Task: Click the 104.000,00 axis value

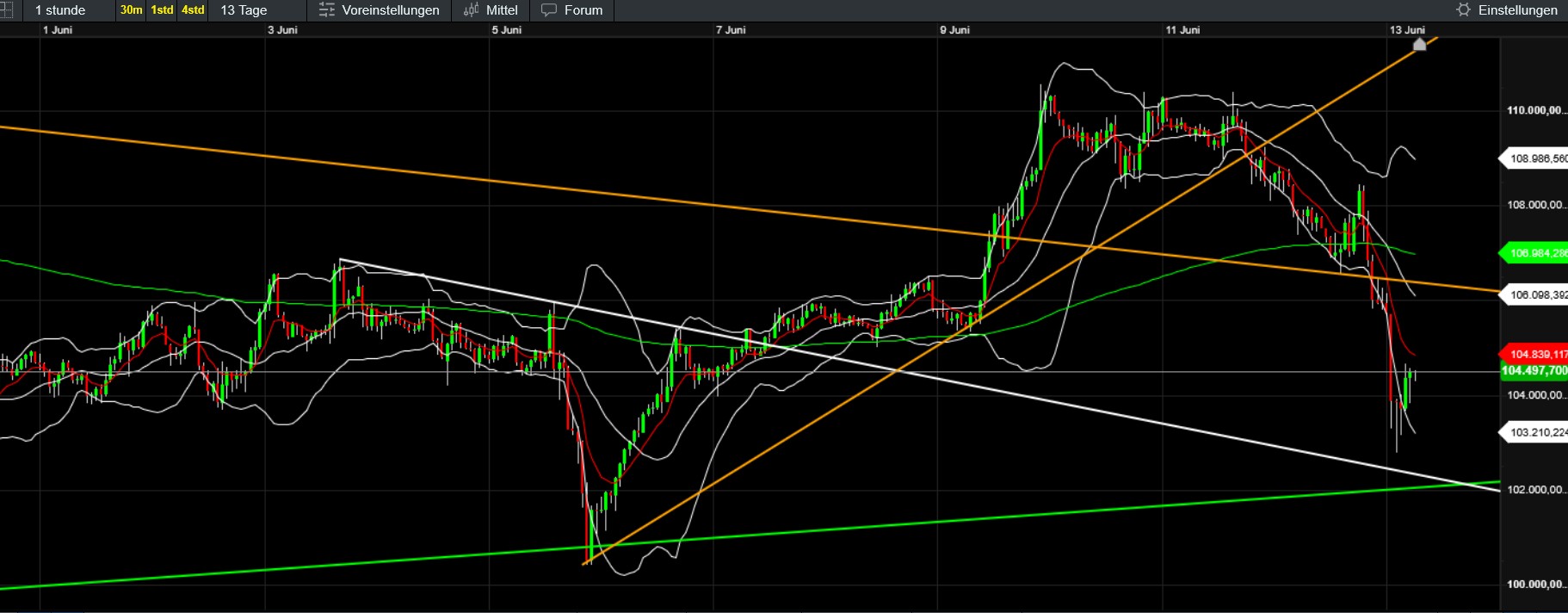Action: 1536,395
